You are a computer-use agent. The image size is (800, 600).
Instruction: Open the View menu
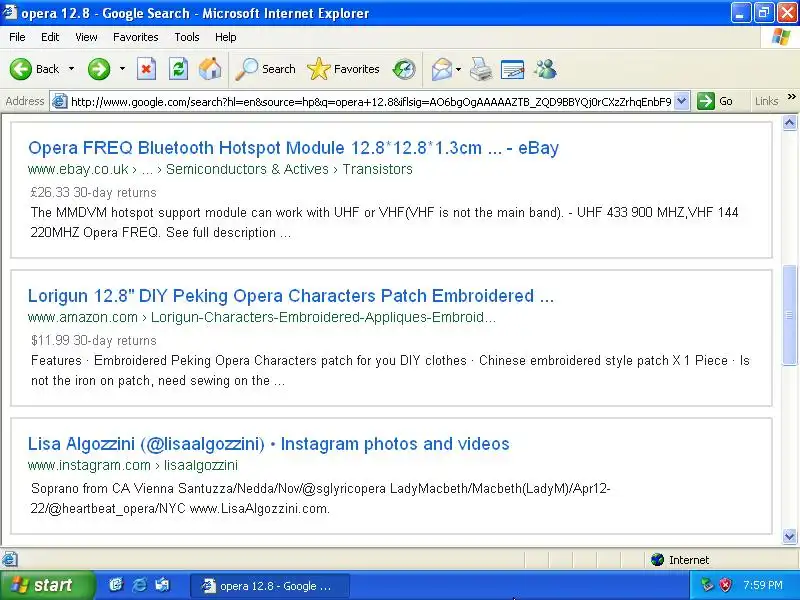pos(86,37)
